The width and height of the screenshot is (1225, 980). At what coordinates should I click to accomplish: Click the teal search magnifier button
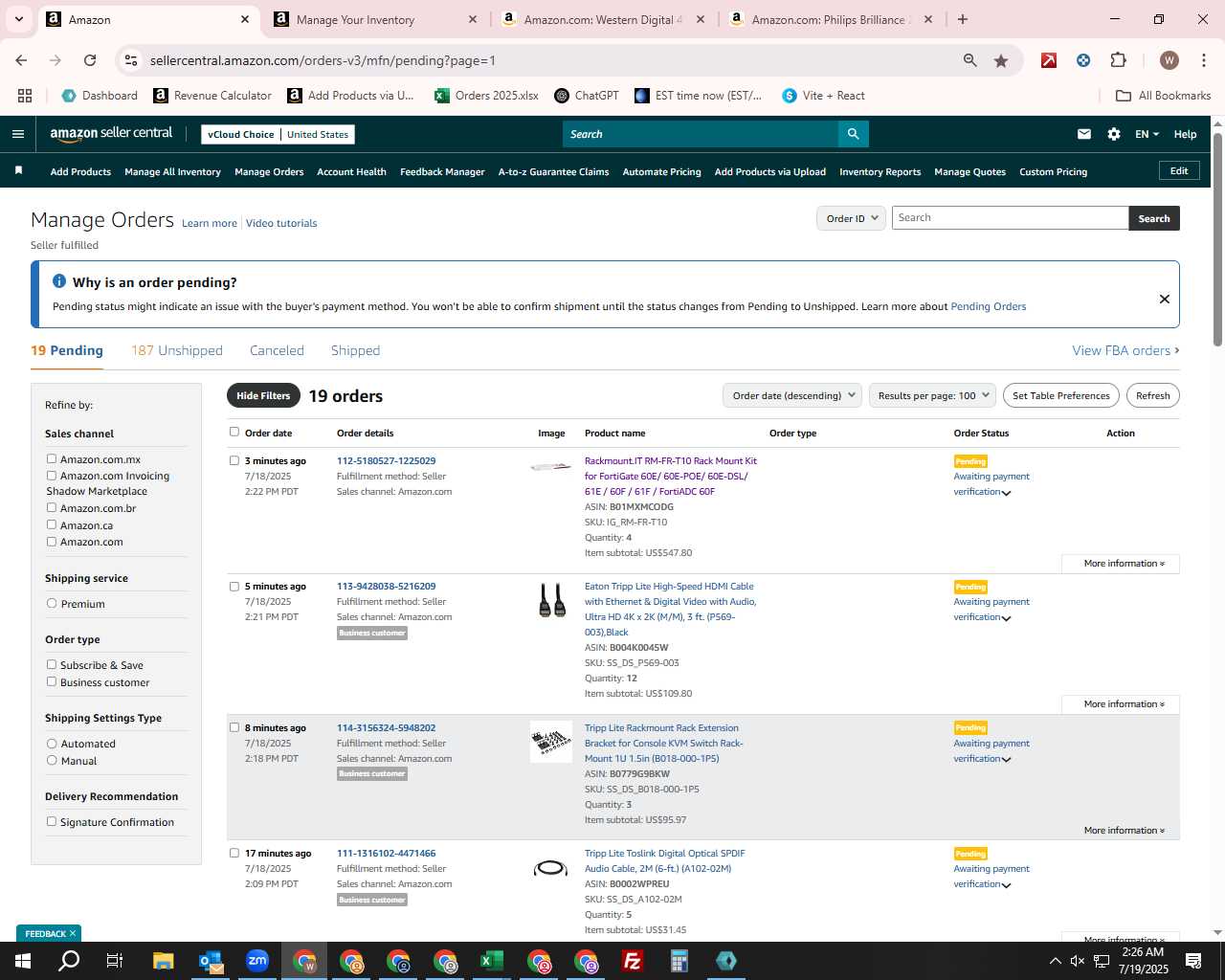(854, 134)
